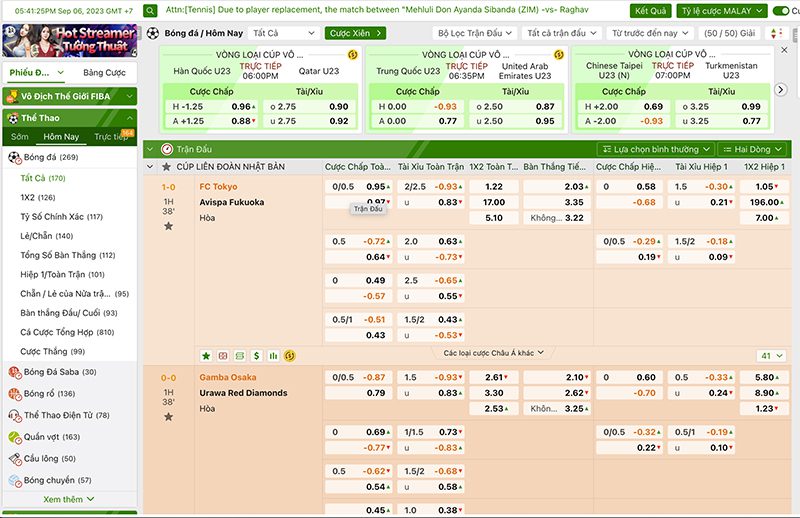Screen dimensions: 800x518
Task: Open the Bộ Lọc Trận Đấu dropdown
Action: (474, 33)
